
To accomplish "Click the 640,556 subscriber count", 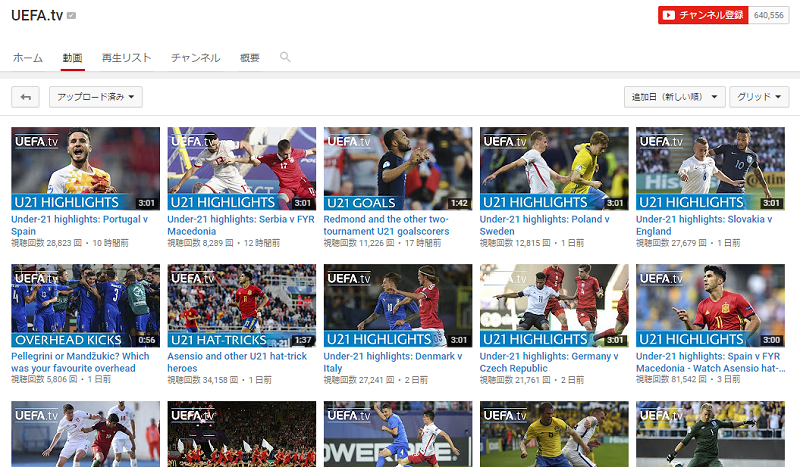I will click(x=768, y=15).
